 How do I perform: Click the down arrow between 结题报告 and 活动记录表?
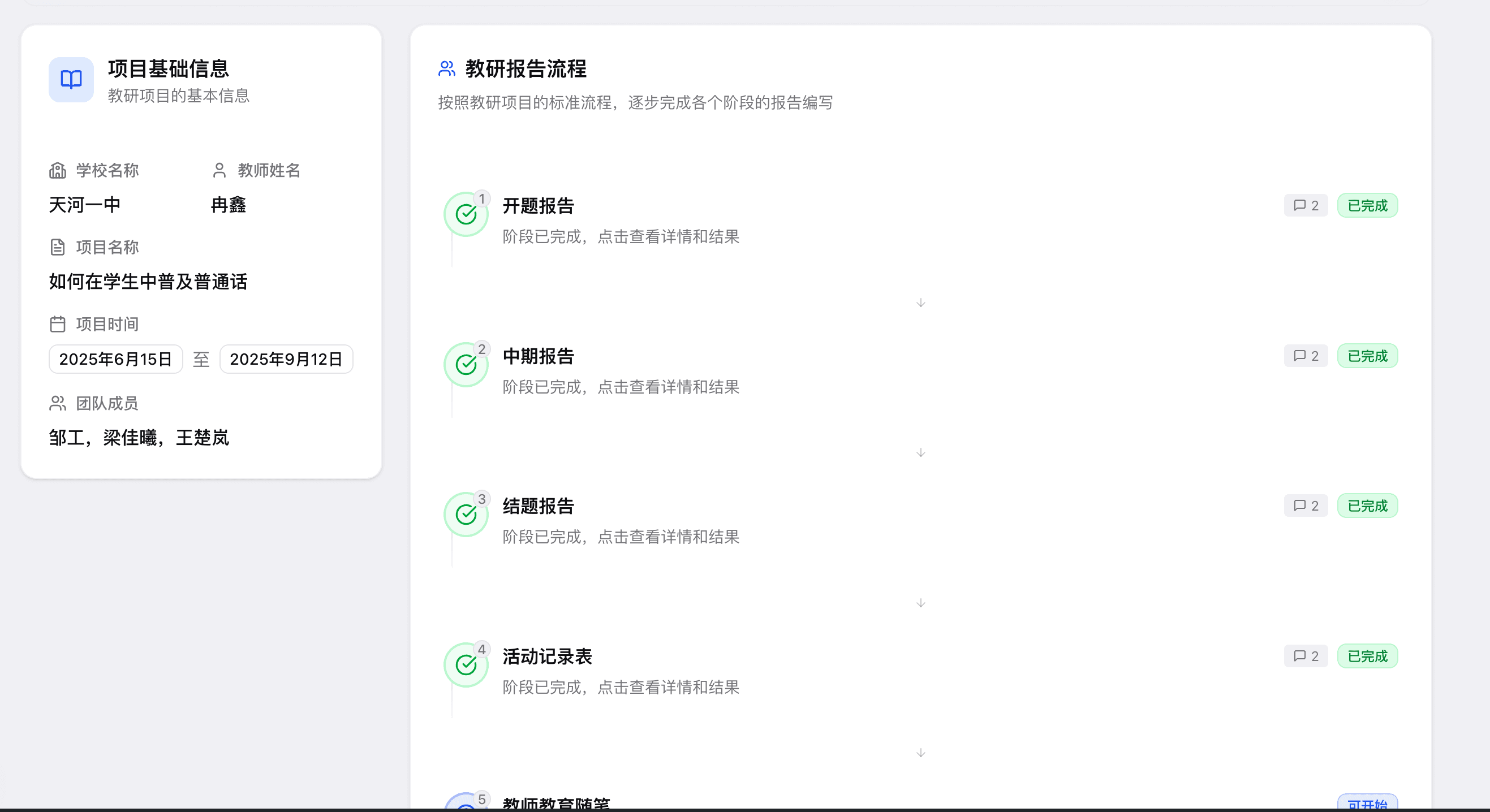(921, 603)
